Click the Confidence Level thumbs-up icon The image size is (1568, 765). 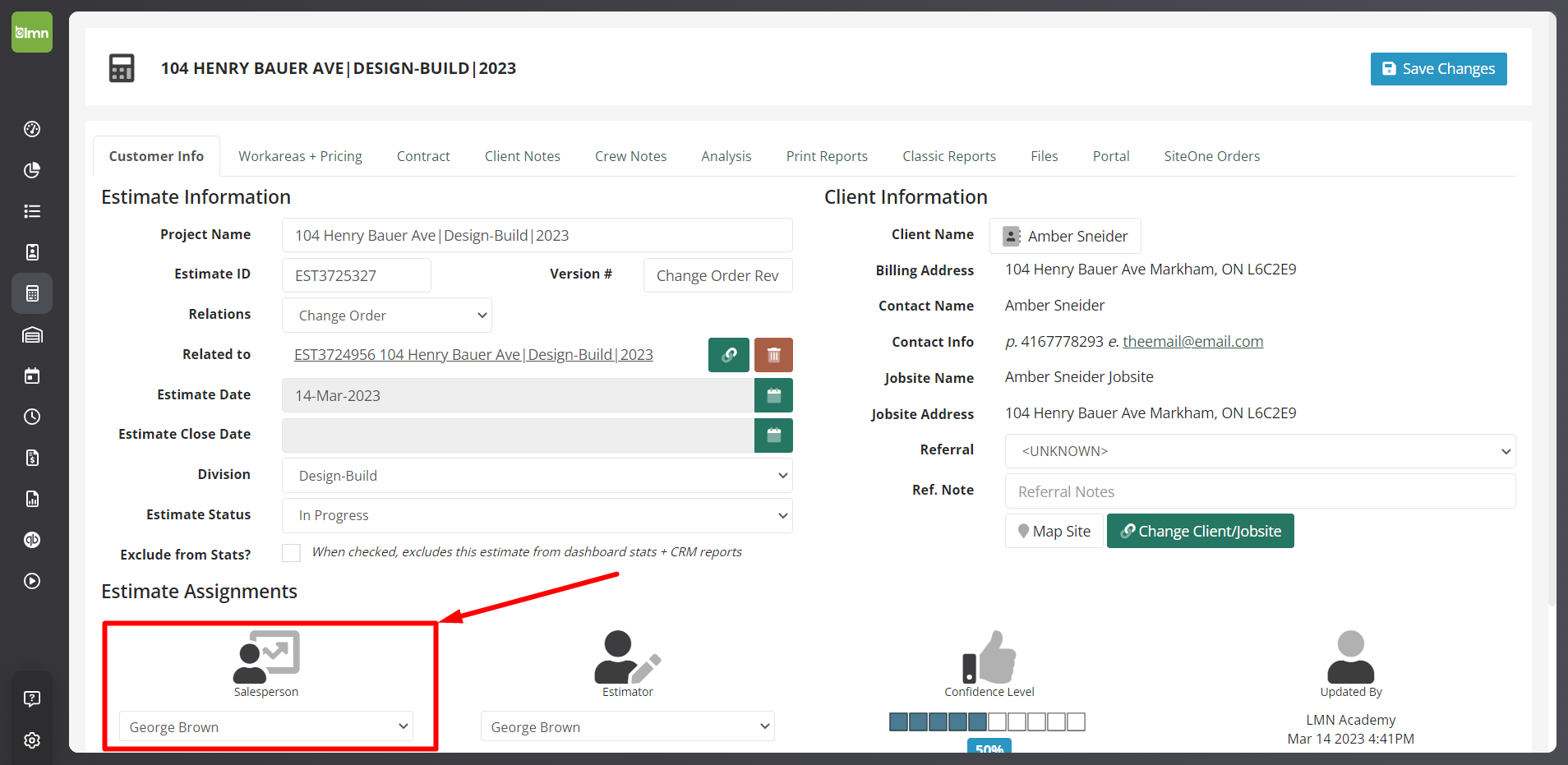989,657
